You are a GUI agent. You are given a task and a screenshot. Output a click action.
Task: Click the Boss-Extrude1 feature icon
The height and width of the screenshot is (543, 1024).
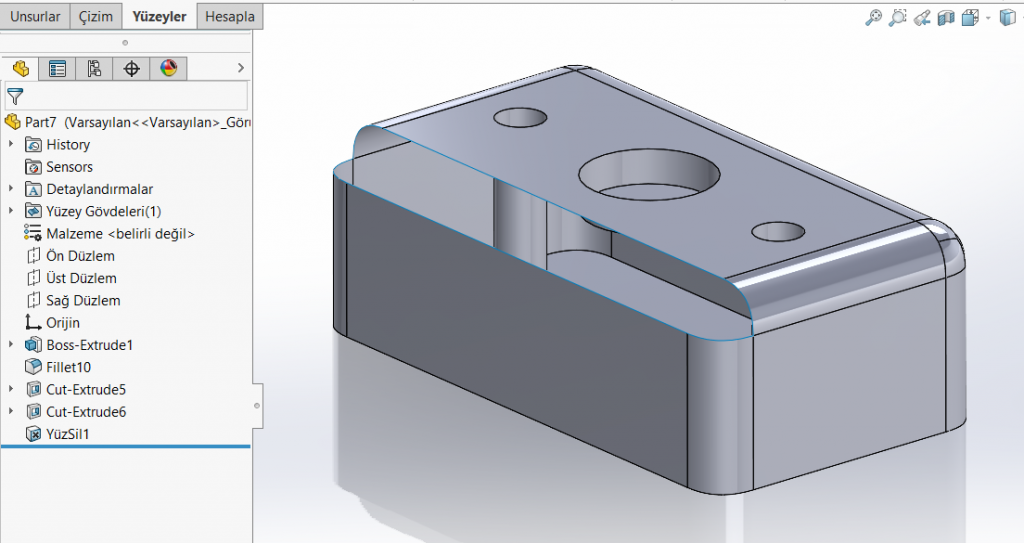[33, 344]
